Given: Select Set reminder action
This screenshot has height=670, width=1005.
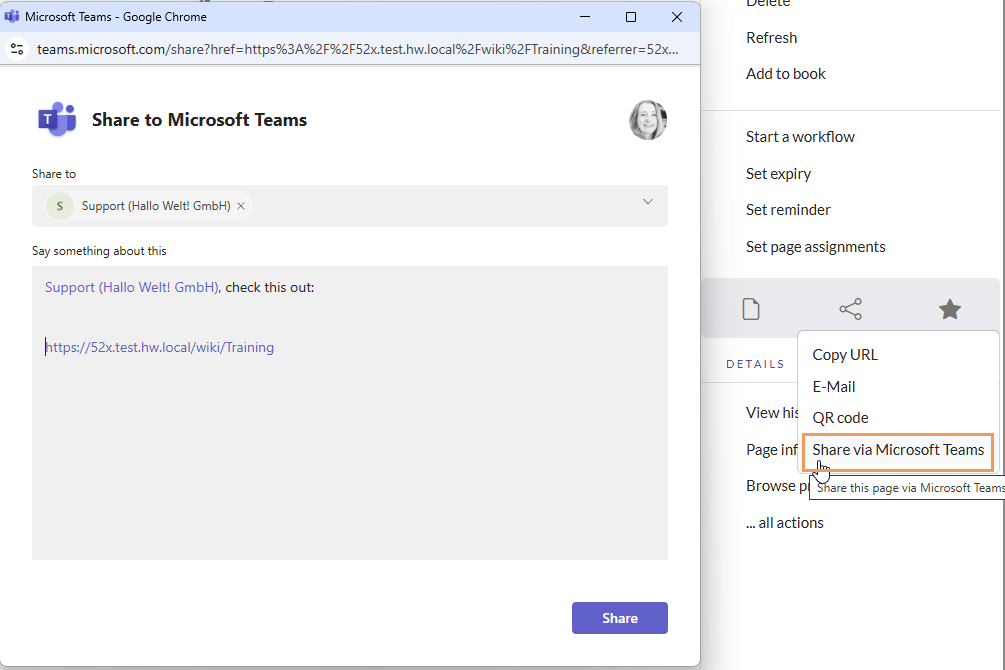Looking at the screenshot, I should [788, 210].
